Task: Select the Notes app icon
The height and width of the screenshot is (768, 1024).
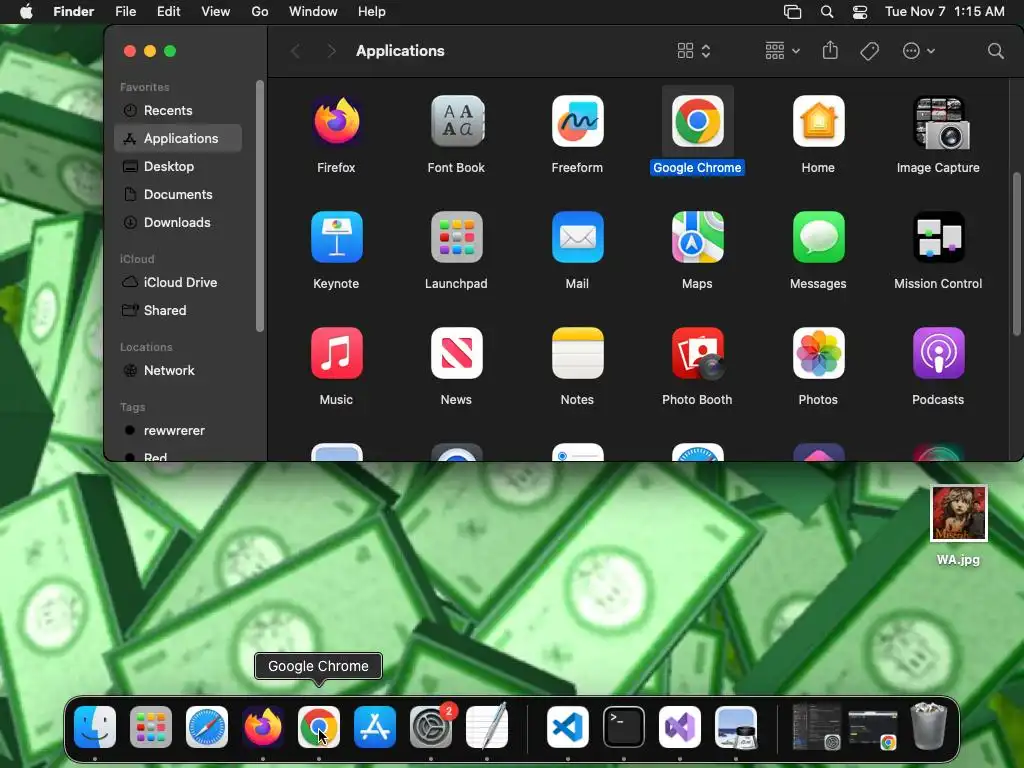Action: 577,353
